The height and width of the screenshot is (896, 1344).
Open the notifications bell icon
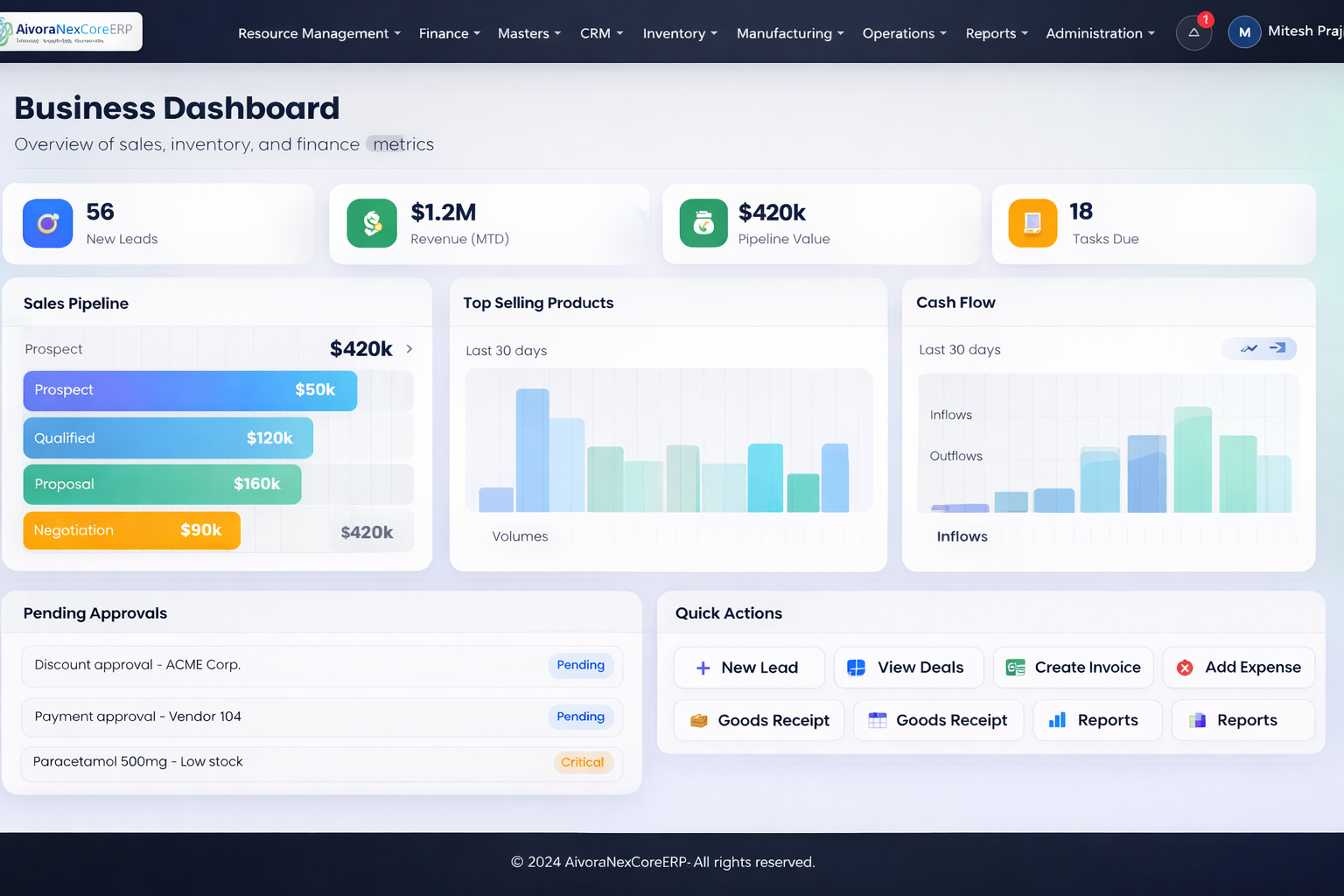(x=1193, y=33)
